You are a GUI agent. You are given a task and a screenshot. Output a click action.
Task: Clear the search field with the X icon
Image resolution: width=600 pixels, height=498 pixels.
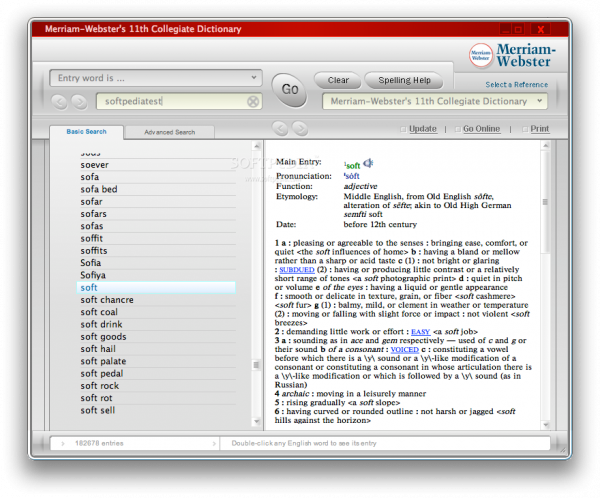tap(253, 101)
